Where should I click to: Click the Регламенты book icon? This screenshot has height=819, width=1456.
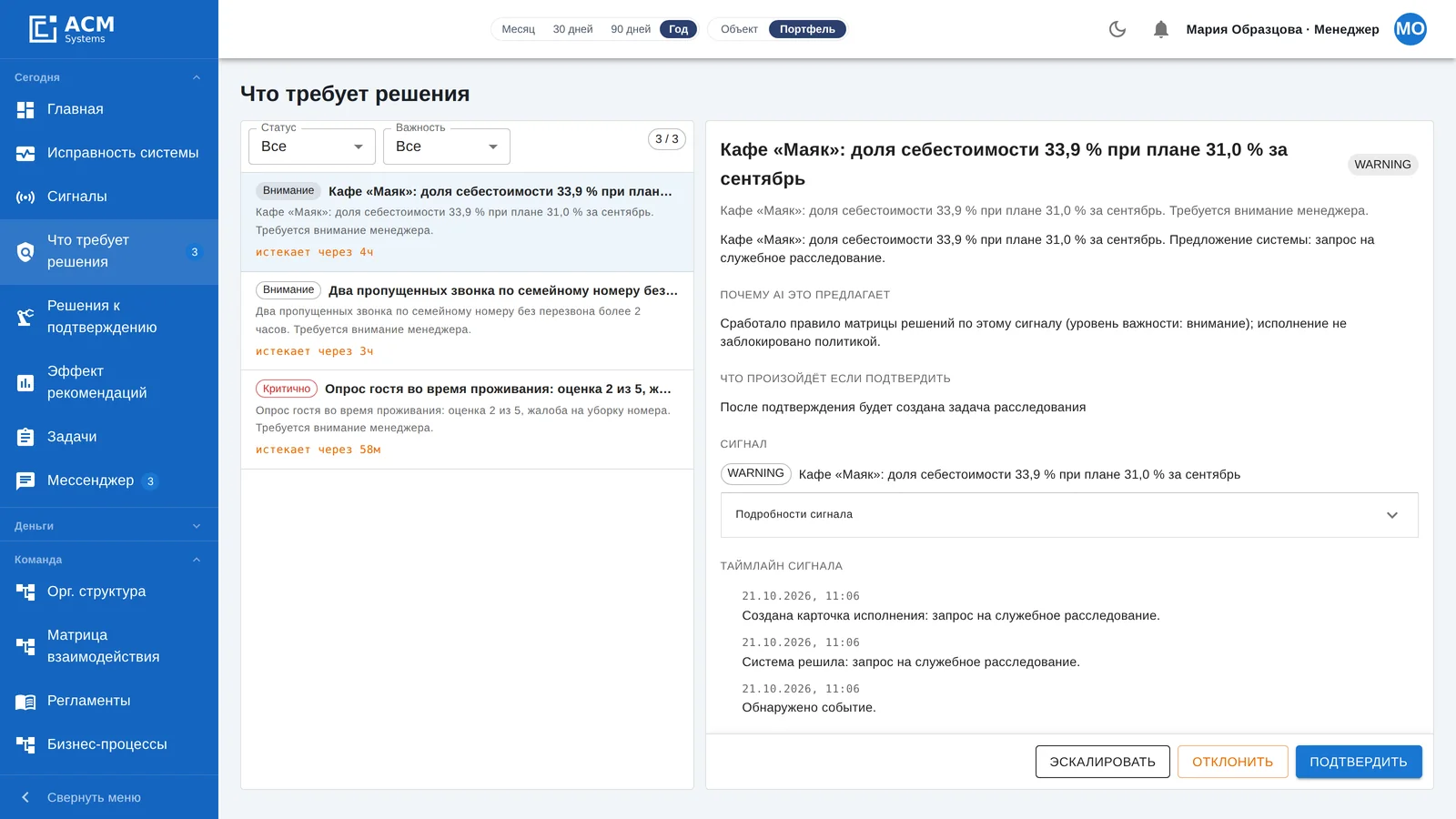(x=25, y=701)
